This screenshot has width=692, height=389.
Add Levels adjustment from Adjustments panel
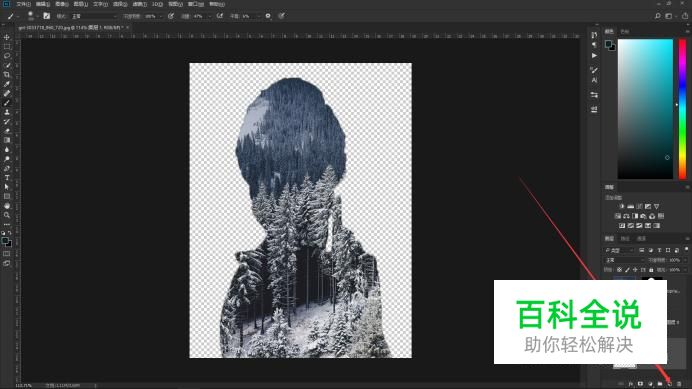click(x=631, y=206)
